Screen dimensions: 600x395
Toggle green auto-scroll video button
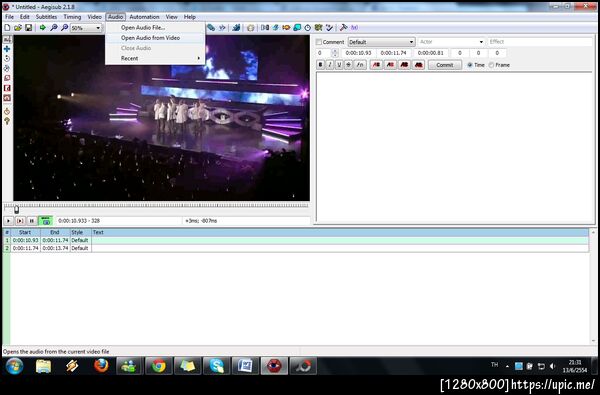46,220
